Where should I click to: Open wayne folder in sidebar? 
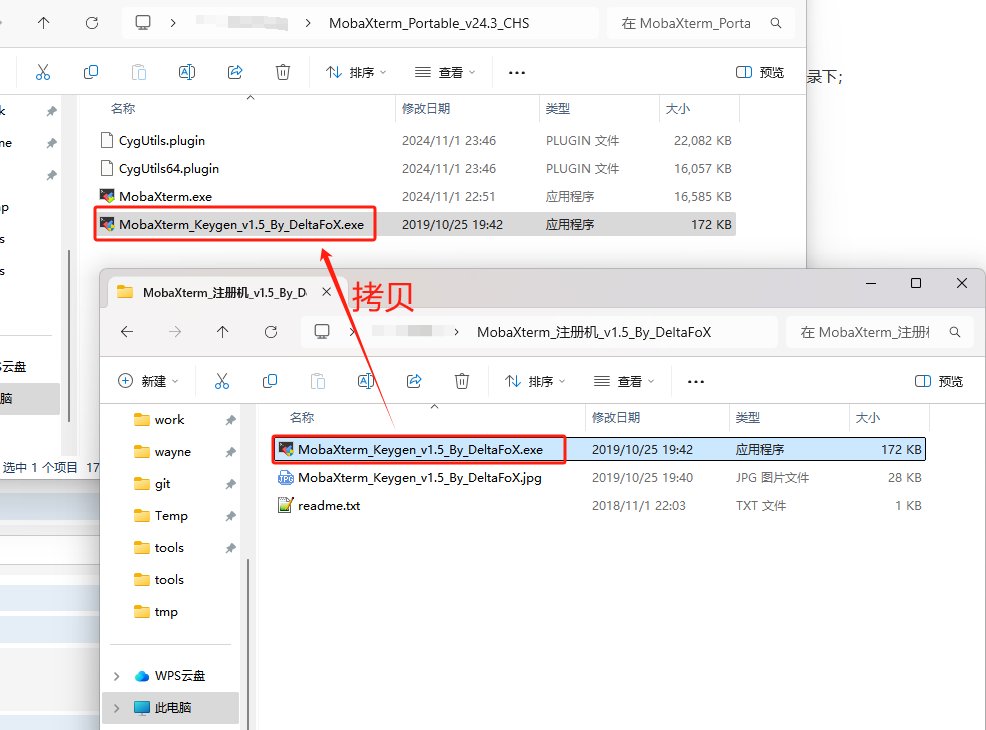click(163, 451)
